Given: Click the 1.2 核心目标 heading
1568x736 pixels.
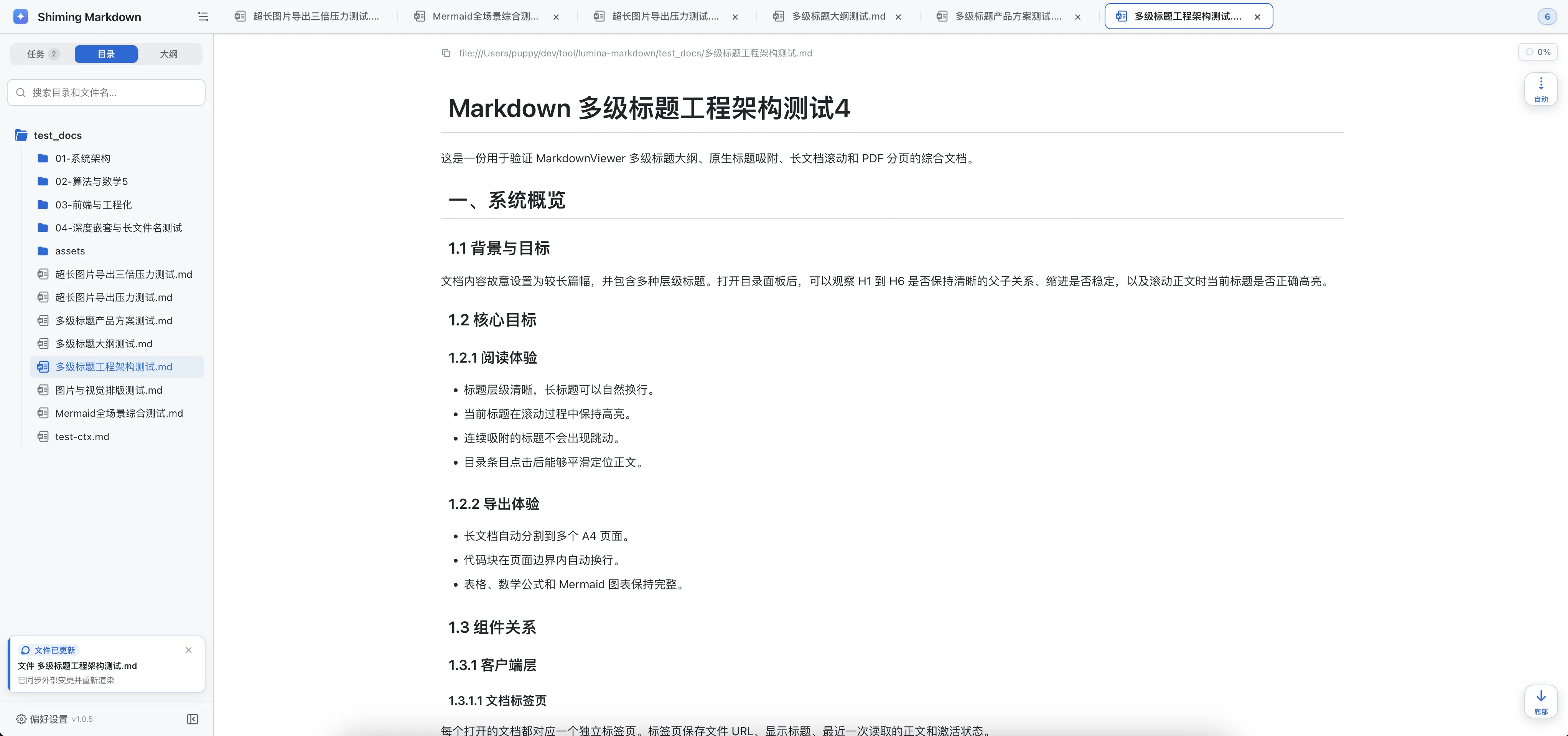Looking at the screenshot, I should 492,320.
